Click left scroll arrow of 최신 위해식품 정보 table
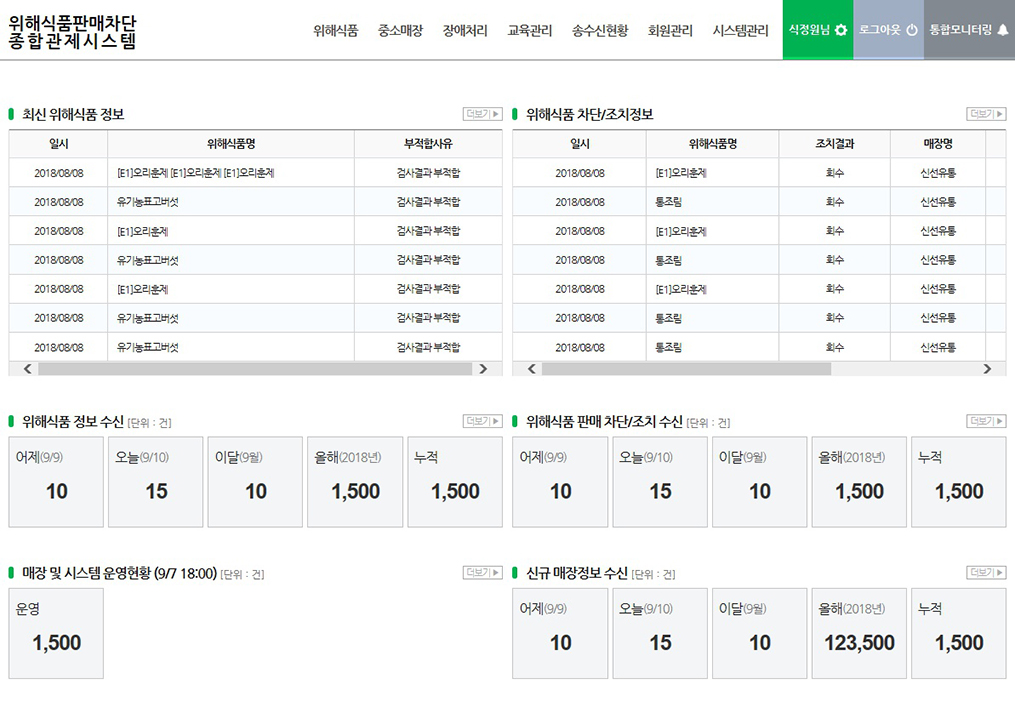This screenshot has width=1015, height=713. pos(27,368)
